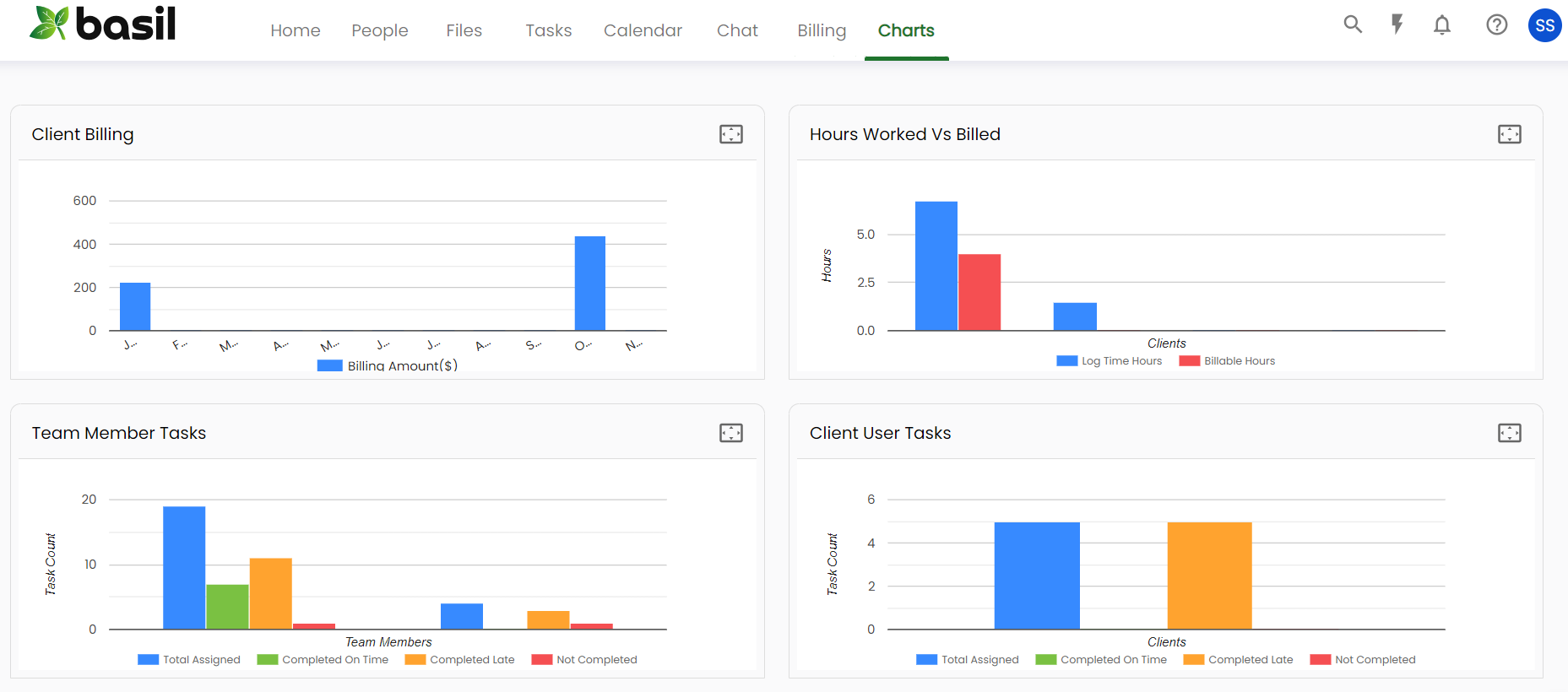Click the October bar in Client Billing
The width and height of the screenshot is (1568, 692).
point(589,284)
